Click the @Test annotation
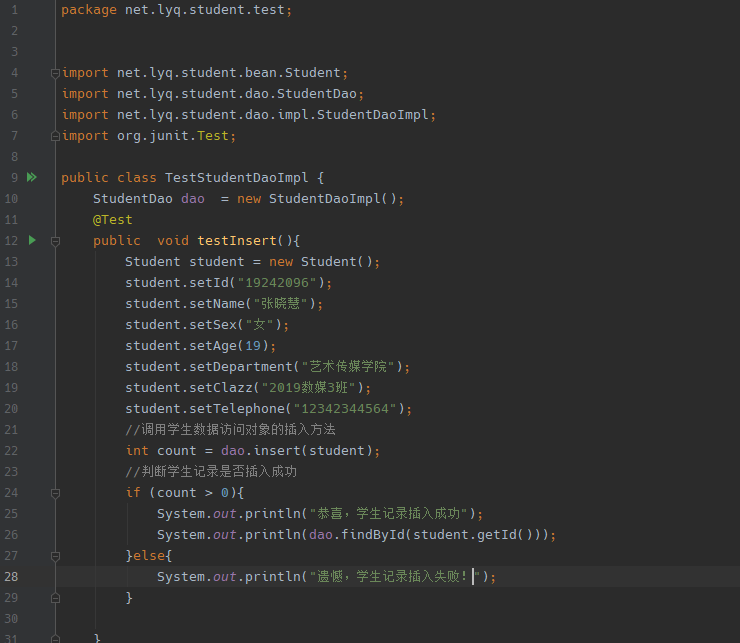This screenshot has height=643, width=740. coord(113,220)
